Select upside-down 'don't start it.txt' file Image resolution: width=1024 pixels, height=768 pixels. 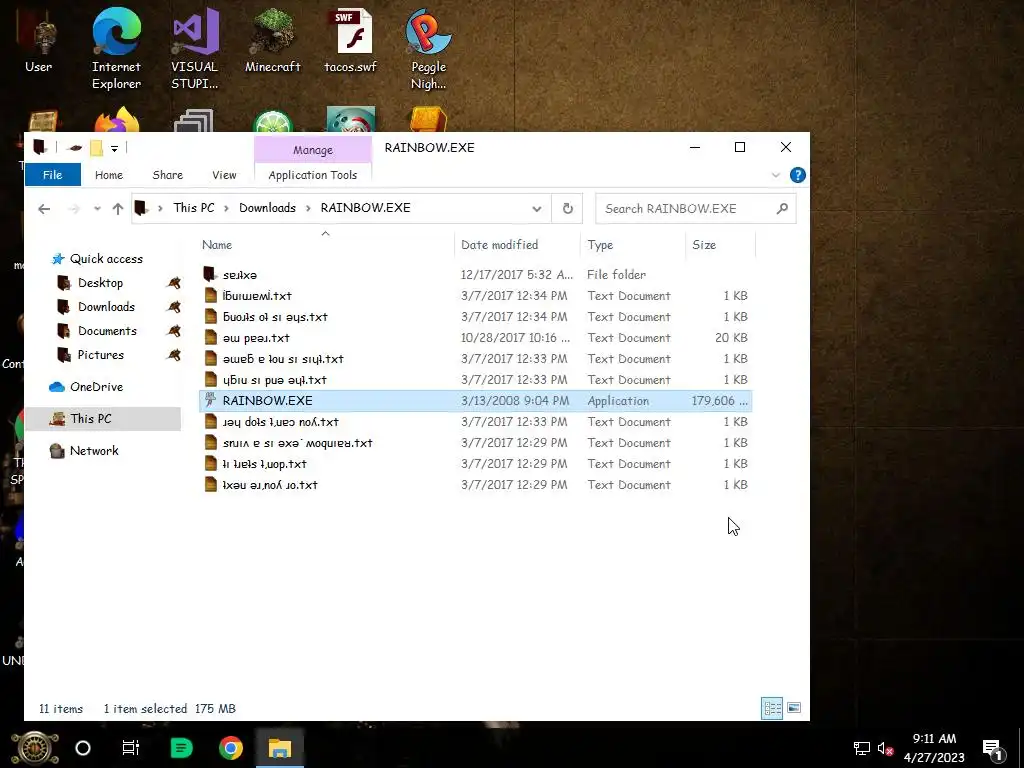475,464
